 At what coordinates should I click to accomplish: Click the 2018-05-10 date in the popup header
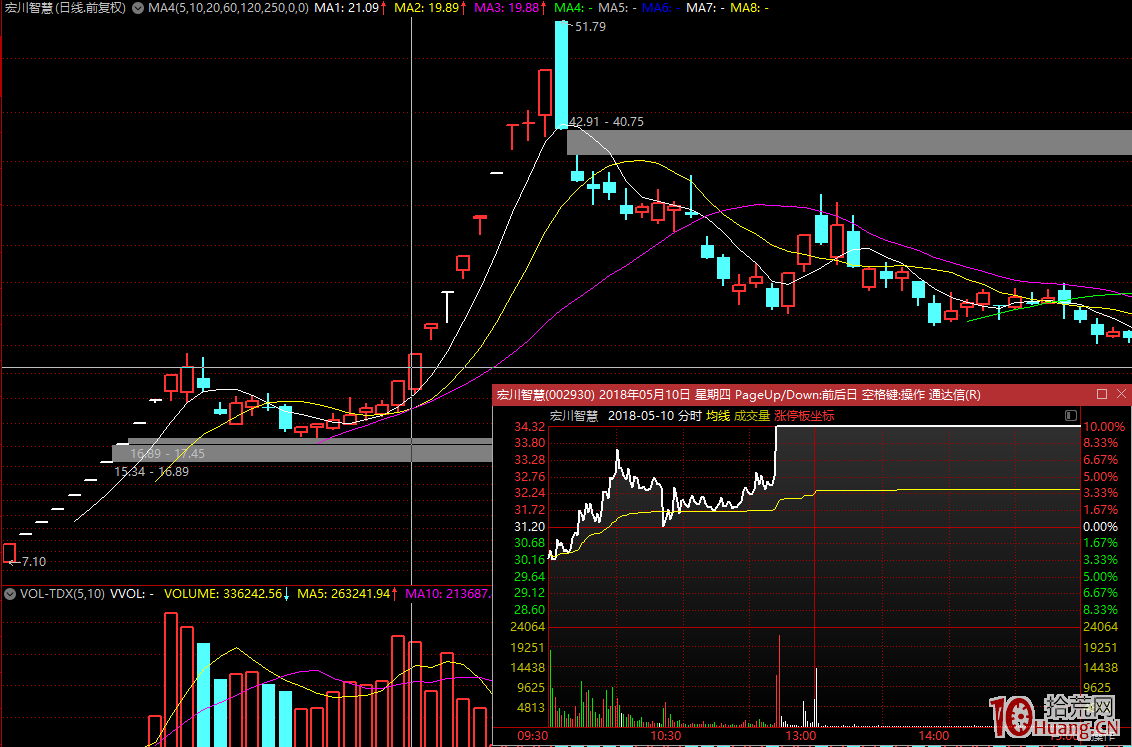coord(641,416)
